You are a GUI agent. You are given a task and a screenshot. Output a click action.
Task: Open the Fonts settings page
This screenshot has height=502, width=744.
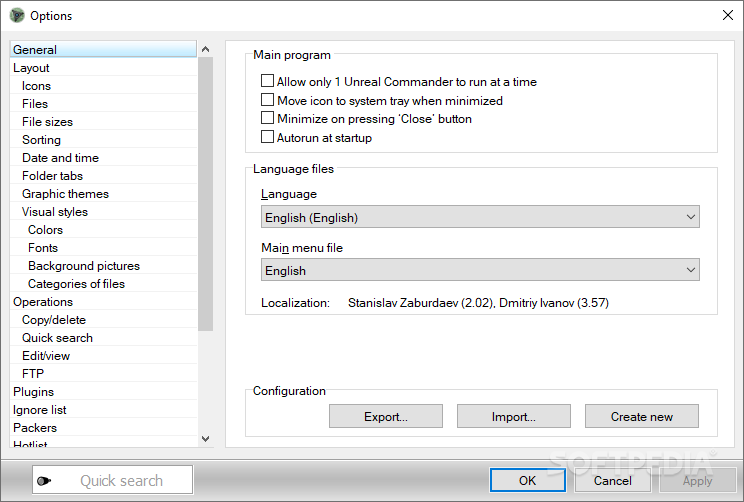point(103,248)
